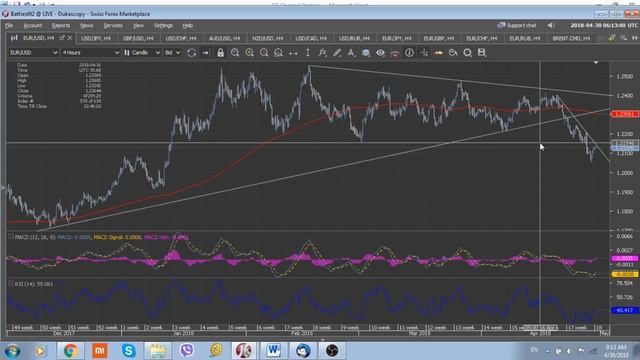The width and height of the screenshot is (640, 360).
Task: Switch to the EUR/GBP, H4 tab
Action: pos(439,38)
